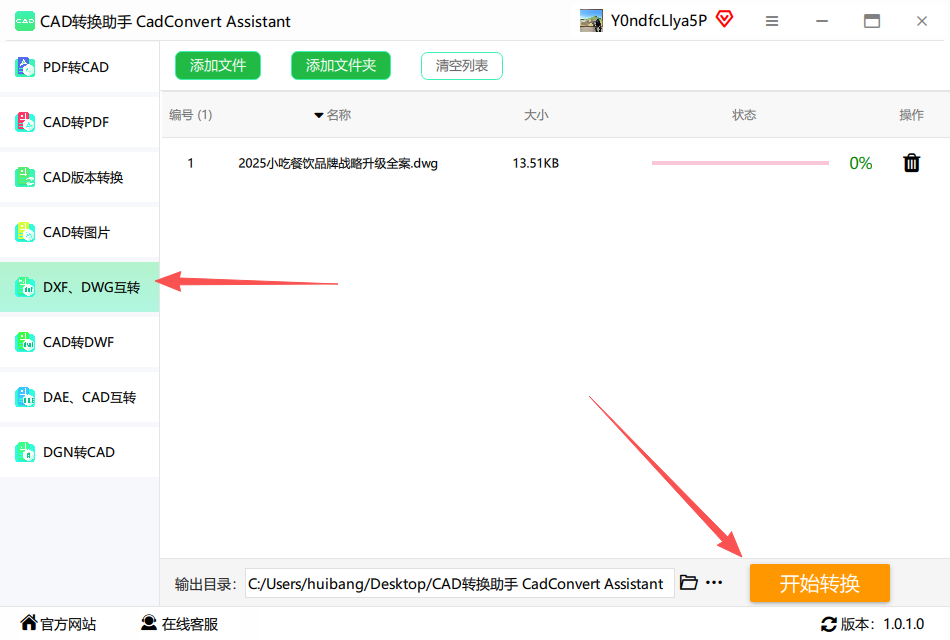Click the online customer service headset icon

pyautogui.click(x=149, y=623)
